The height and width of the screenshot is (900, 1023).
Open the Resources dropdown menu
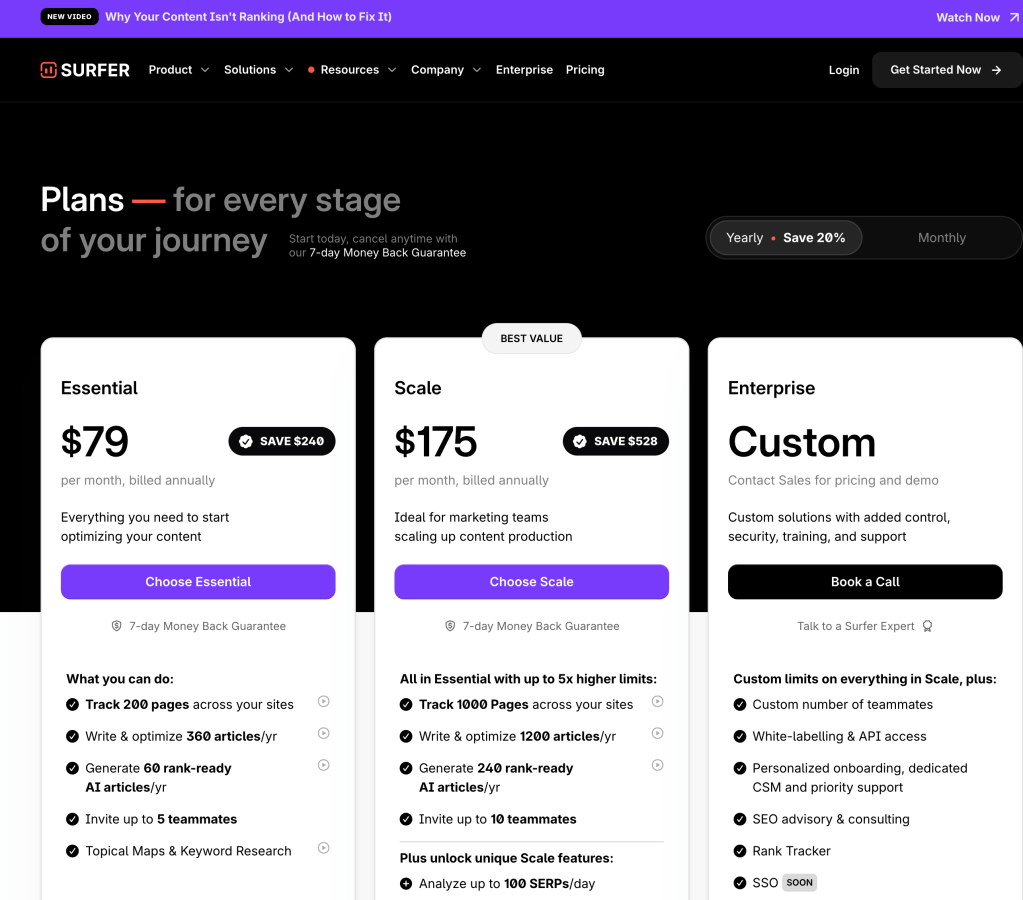(x=352, y=70)
